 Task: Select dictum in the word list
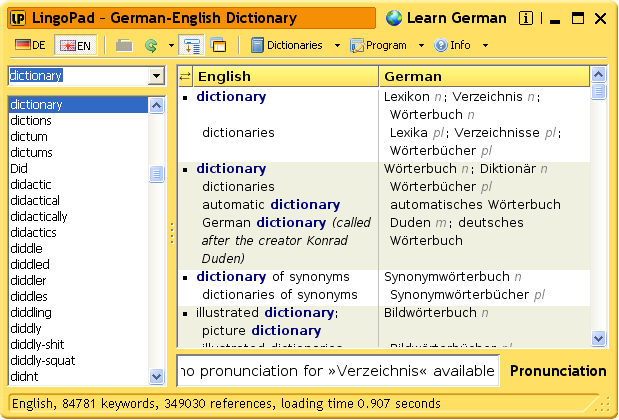pos(78,137)
